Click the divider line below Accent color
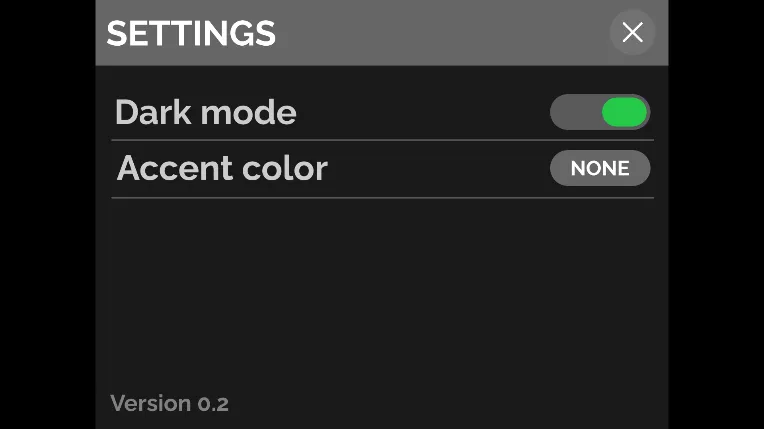 [x=382, y=198]
